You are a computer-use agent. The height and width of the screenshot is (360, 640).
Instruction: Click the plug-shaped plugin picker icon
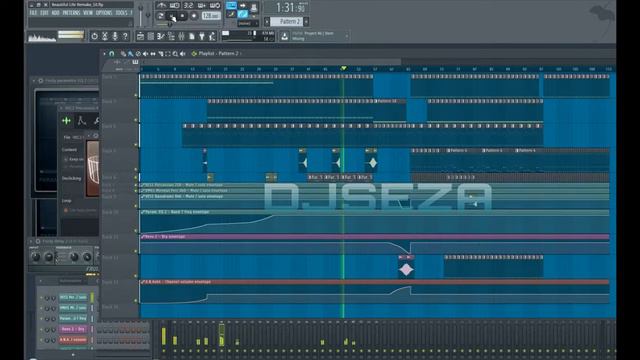(x=202, y=37)
